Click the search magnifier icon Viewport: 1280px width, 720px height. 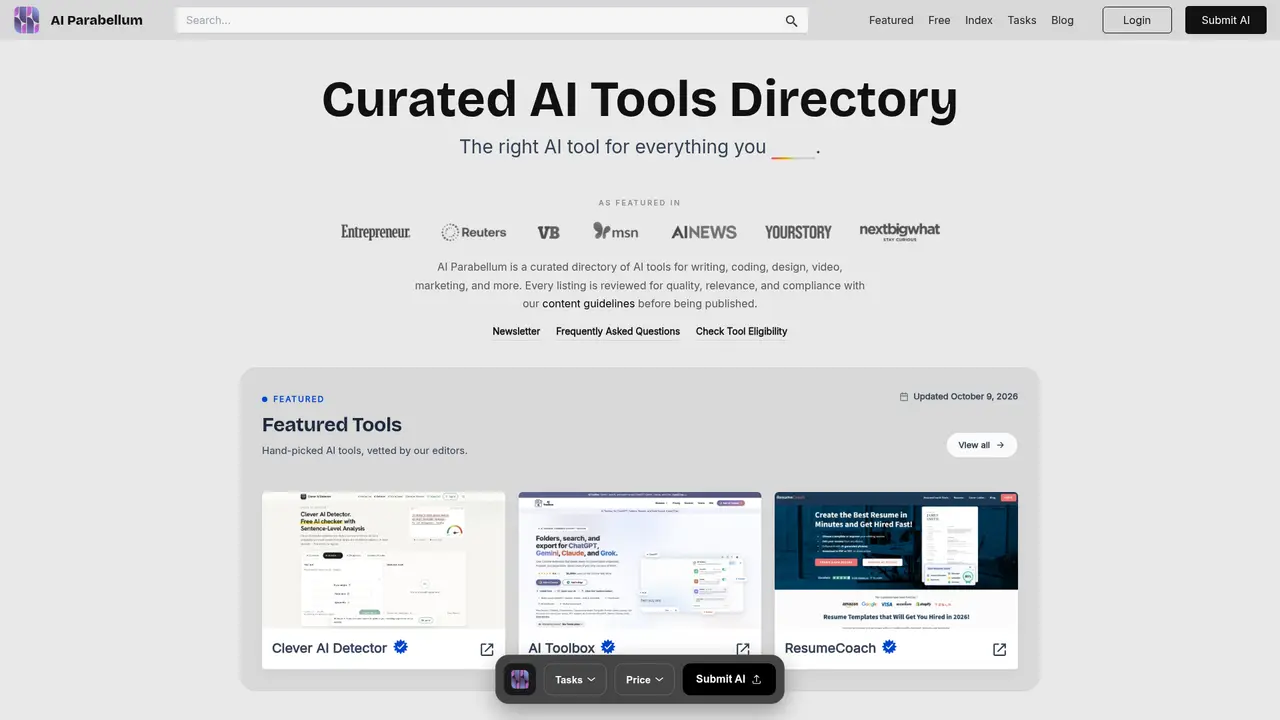[x=791, y=20]
